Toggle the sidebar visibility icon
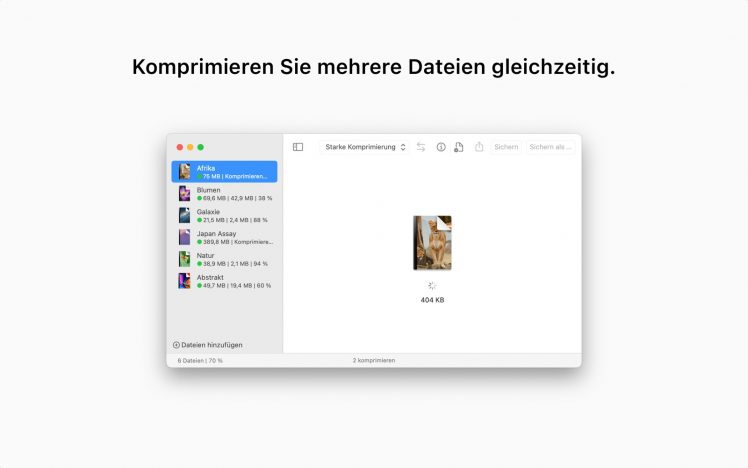Image resolution: width=748 pixels, height=468 pixels. coord(298,147)
